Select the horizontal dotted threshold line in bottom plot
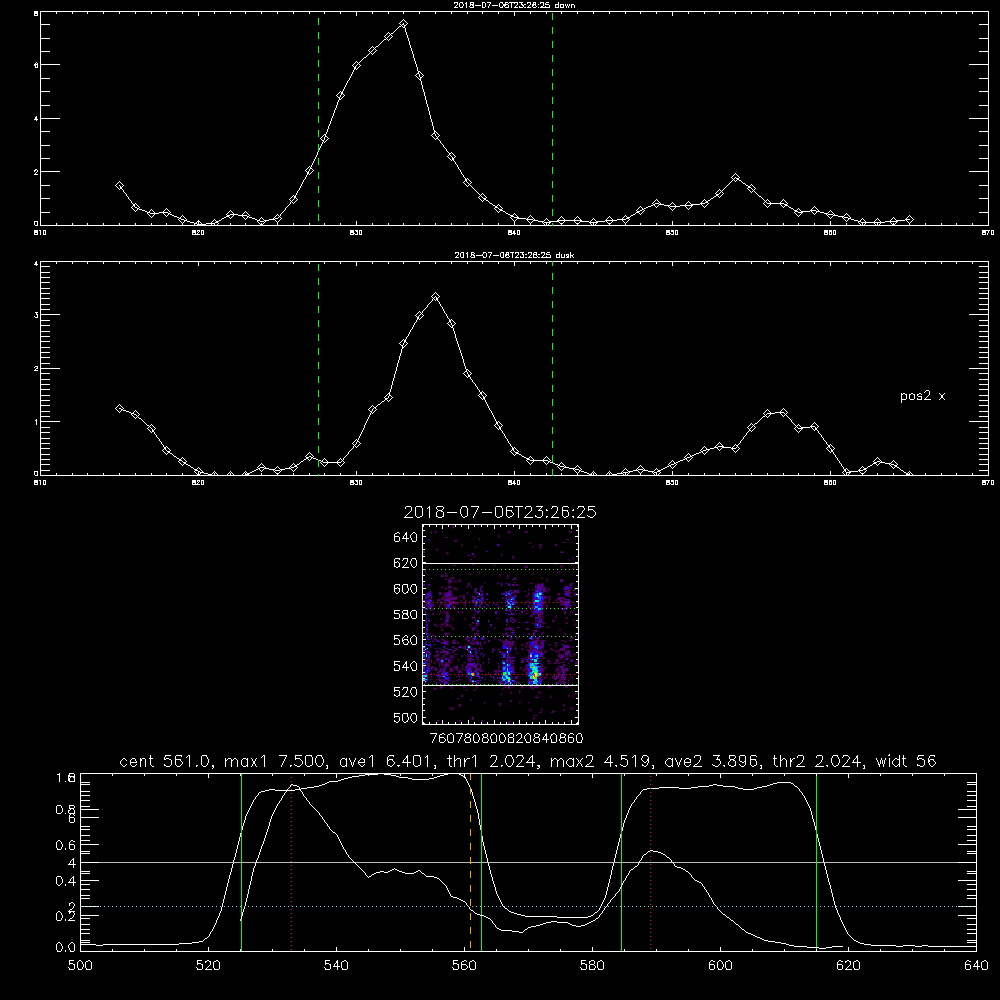 point(528,906)
